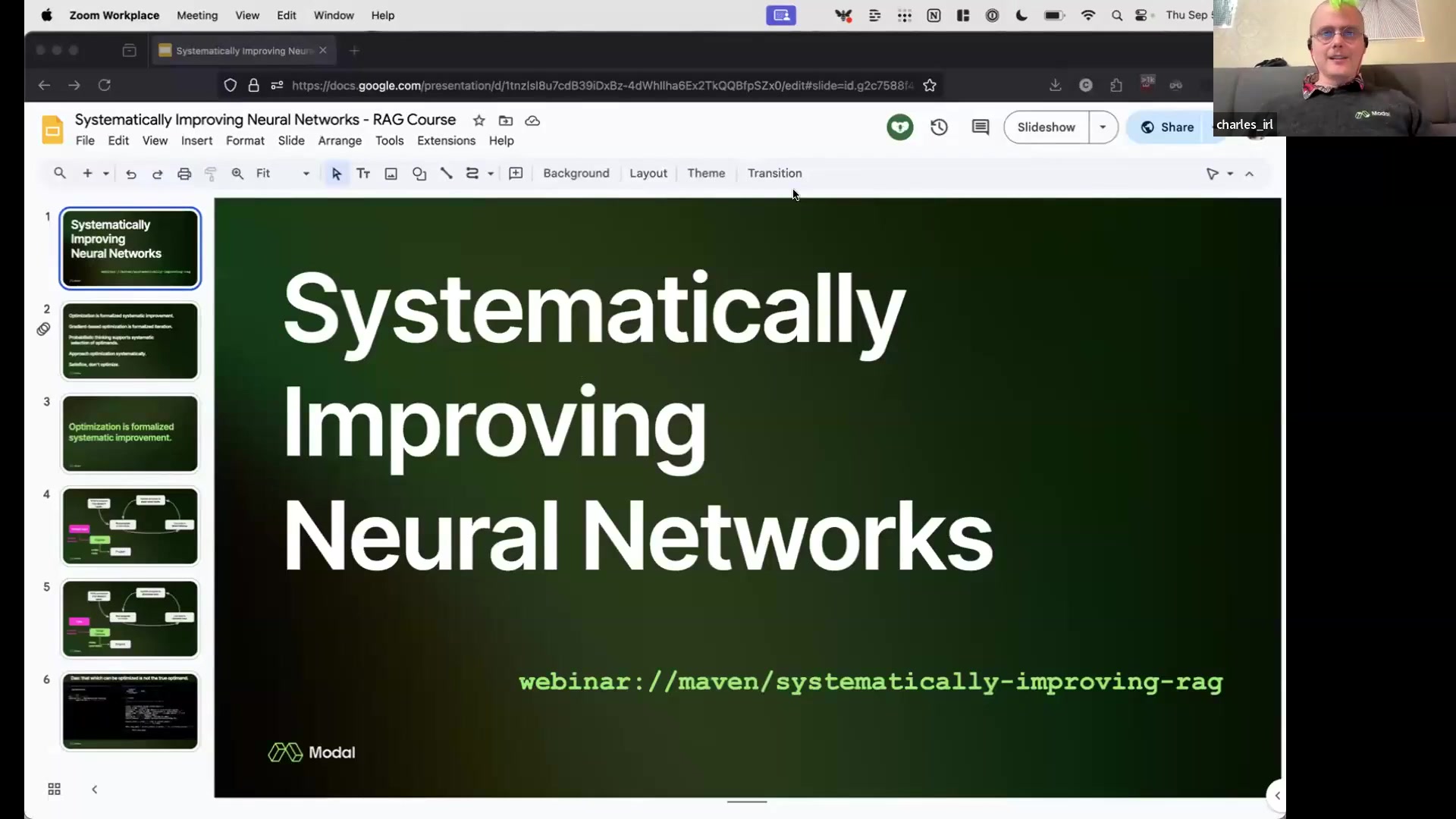Open the Arrange menu
1456x819 pixels.
(340, 141)
